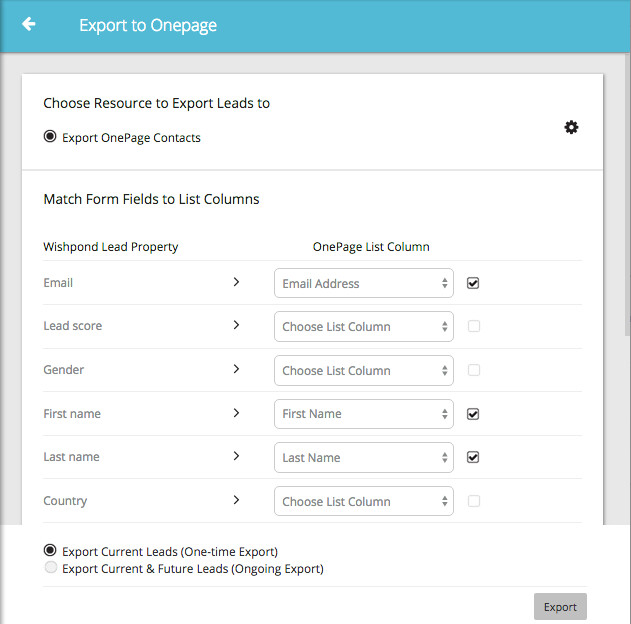Click the OnePage List Column header
Image resolution: width=631 pixels, height=624 pixels.
(x=371, y=247)
